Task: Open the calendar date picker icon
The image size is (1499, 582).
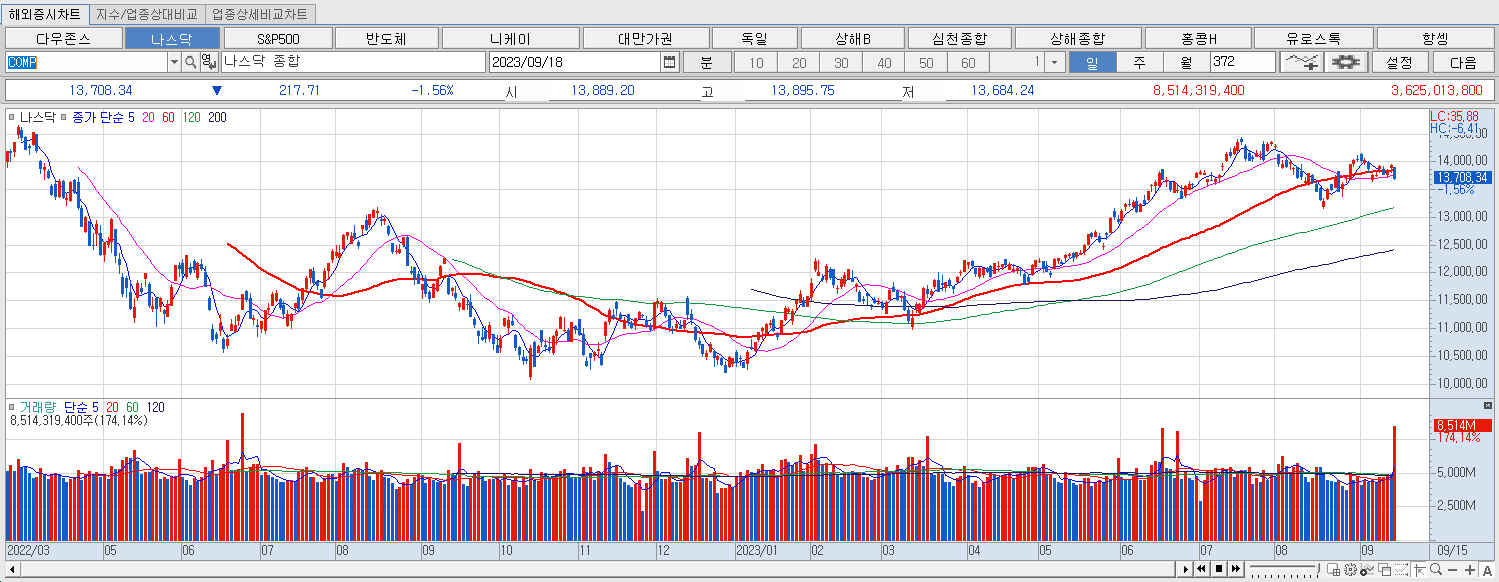Action: (x=669, y=62)
